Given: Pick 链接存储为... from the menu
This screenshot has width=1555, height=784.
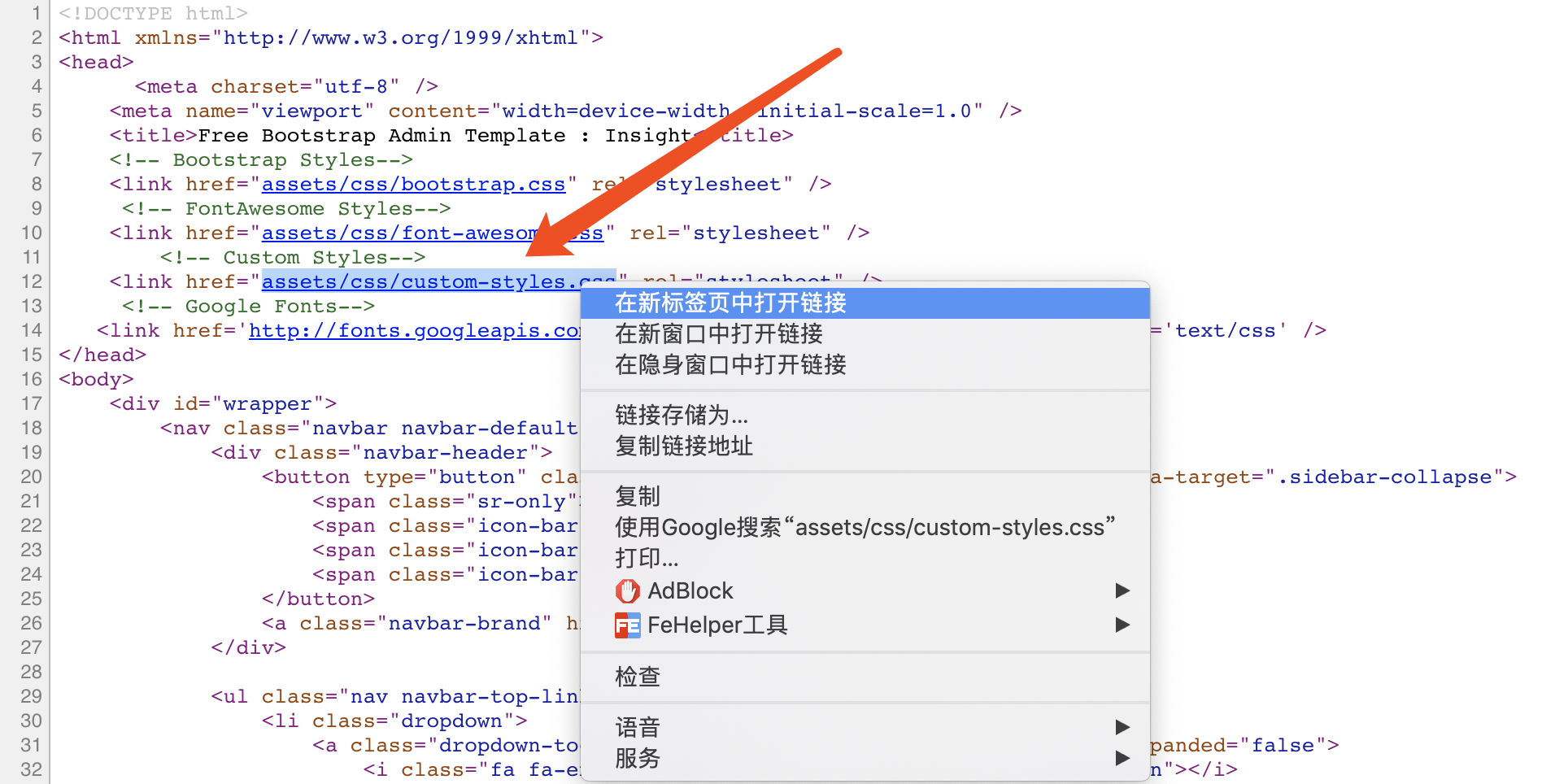Looking at the screenshot, I should point(865,416).
